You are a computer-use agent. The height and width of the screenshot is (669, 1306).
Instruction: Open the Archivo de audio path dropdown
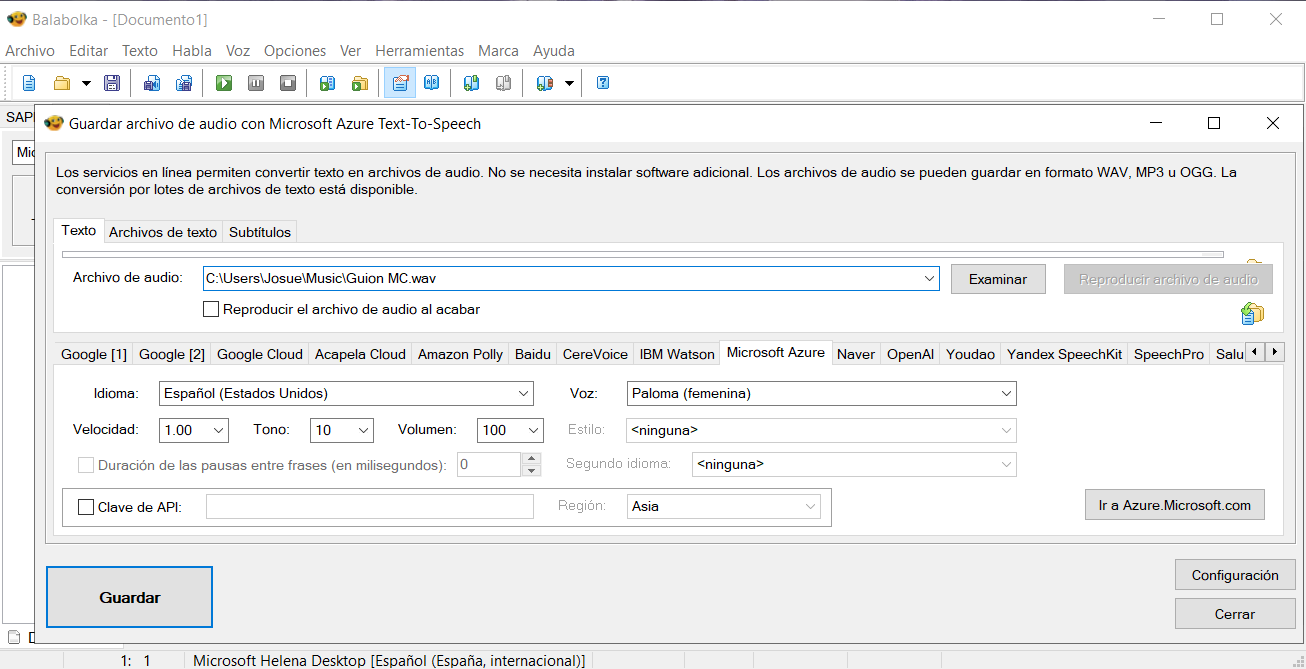point(930,278)
